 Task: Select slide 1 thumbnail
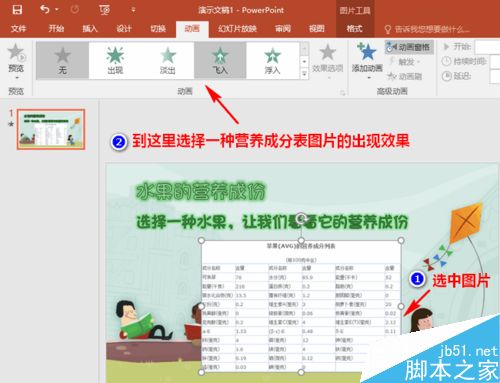point(51,129)
